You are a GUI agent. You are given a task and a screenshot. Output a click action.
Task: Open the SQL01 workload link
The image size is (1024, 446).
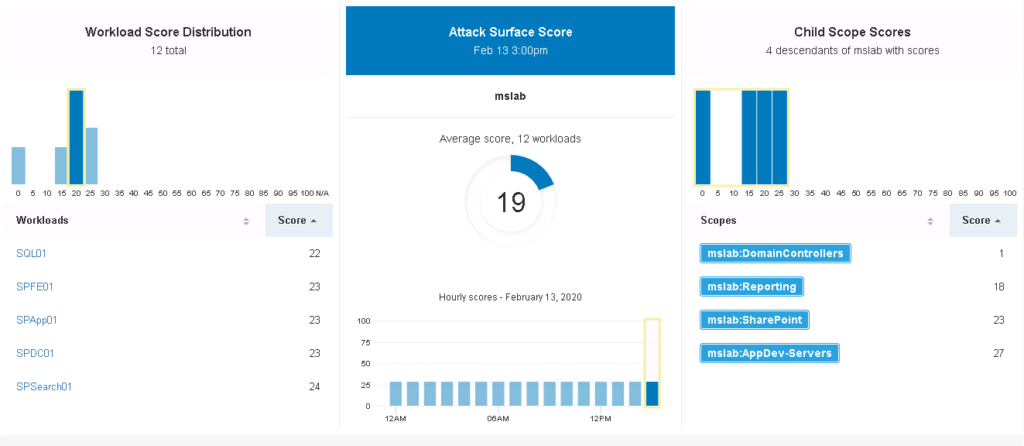coord(32,253)
